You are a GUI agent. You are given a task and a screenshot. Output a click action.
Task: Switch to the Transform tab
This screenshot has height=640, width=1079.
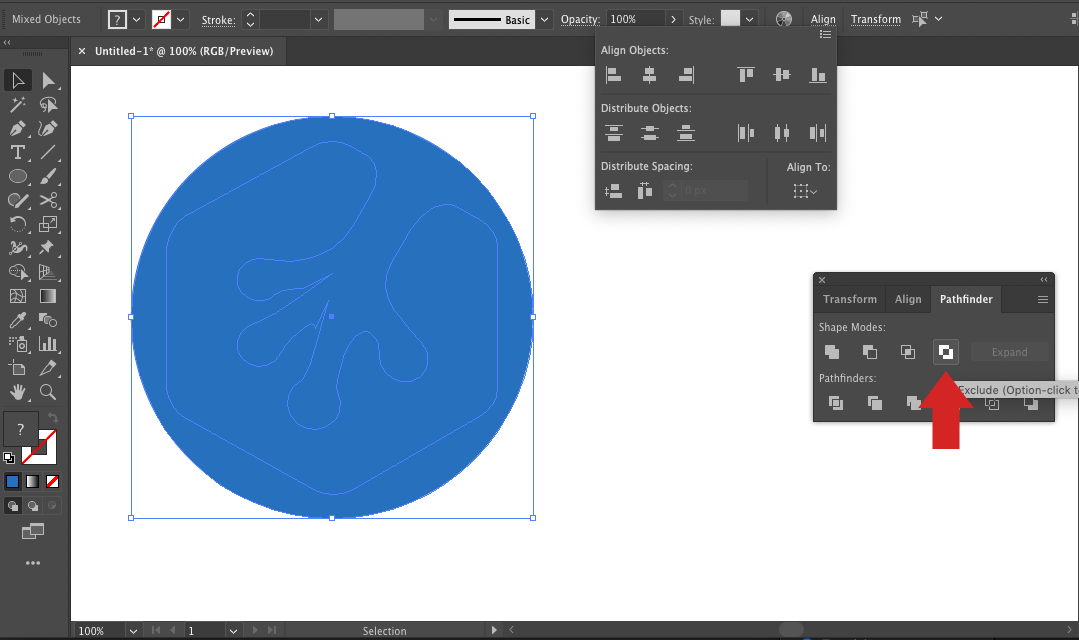point(850,299)
